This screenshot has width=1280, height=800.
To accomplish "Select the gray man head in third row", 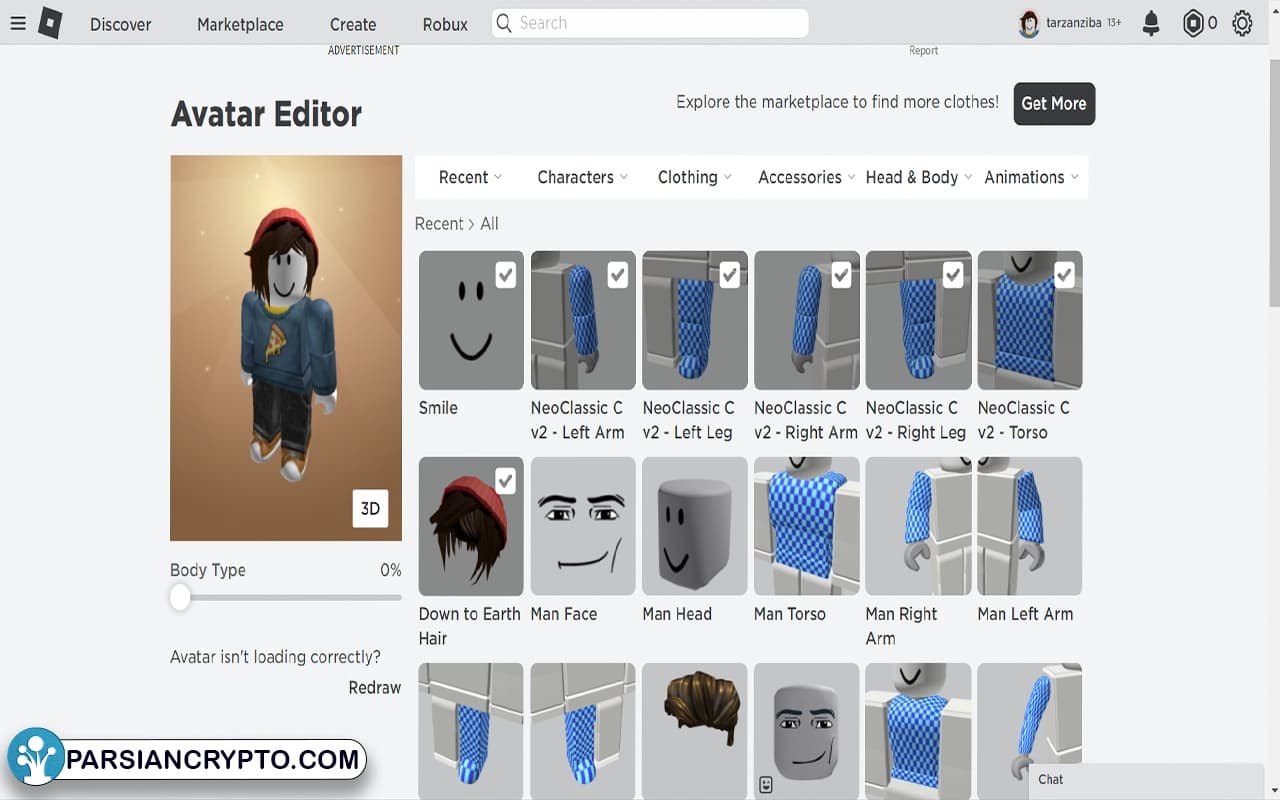I will pos(806,730).
